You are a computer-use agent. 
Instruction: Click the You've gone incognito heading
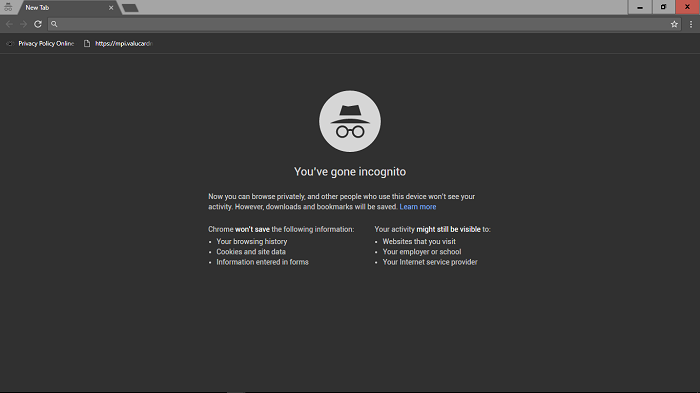(x=350, y=172)
